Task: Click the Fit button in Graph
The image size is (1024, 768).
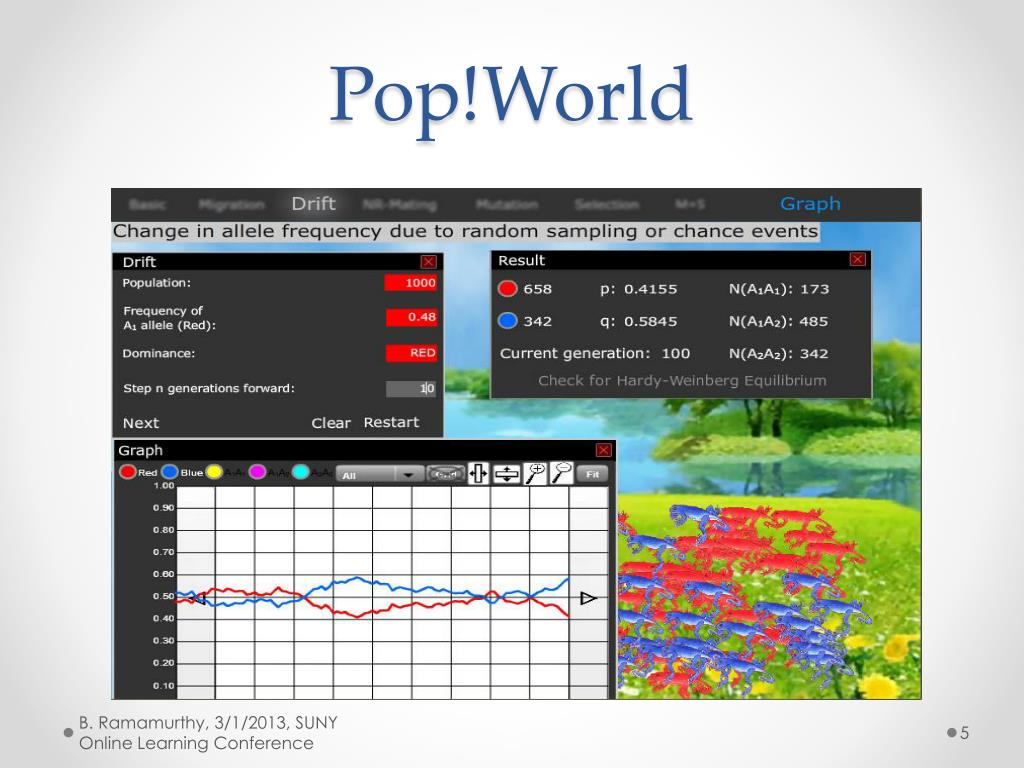Action: click(x=592, y=475)
